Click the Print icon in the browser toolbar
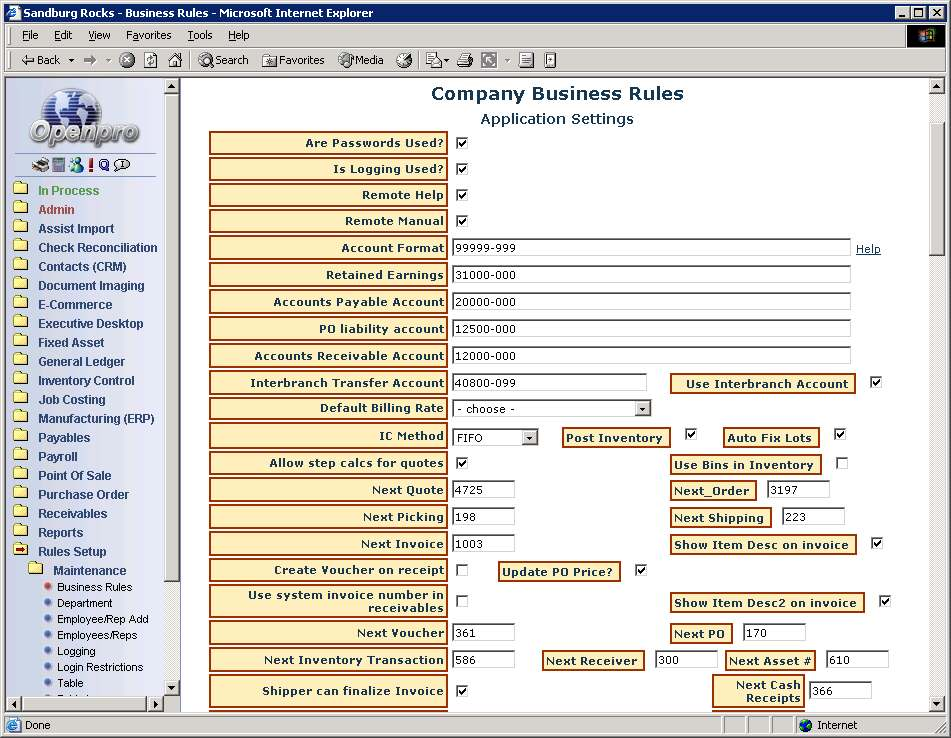Screen dimensions: 951x738 (464, 60)
